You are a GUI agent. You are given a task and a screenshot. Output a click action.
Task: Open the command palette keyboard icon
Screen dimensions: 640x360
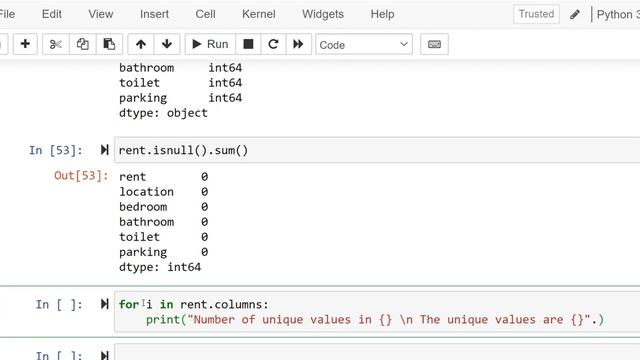point(434,44)
